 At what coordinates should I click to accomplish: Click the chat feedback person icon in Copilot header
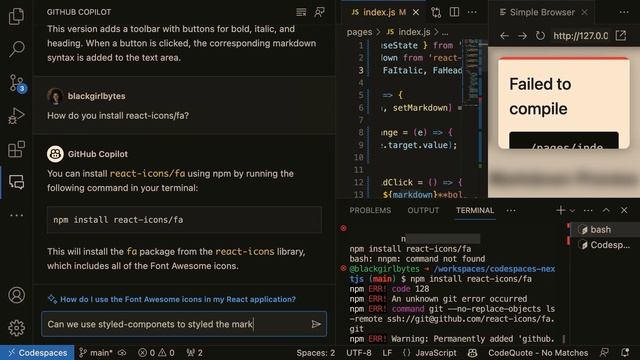pyautogui.click(x=320, y=12)
